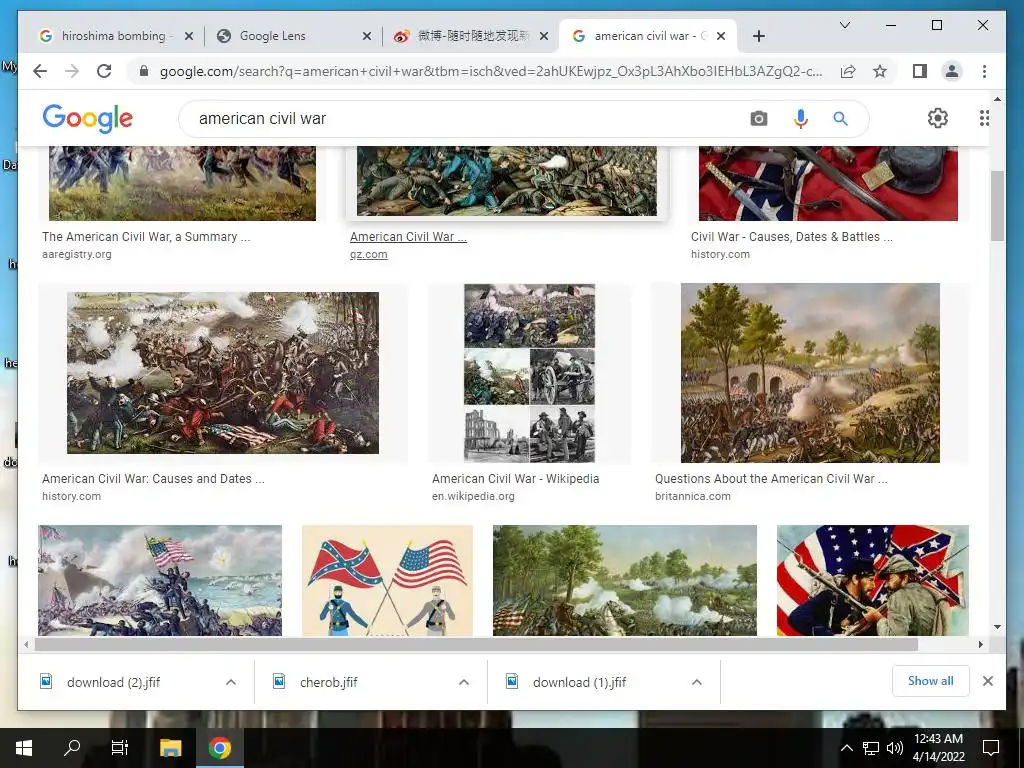Open Chrome profile avatar
The image size is (1024, 768).
(x=952, y=71)
